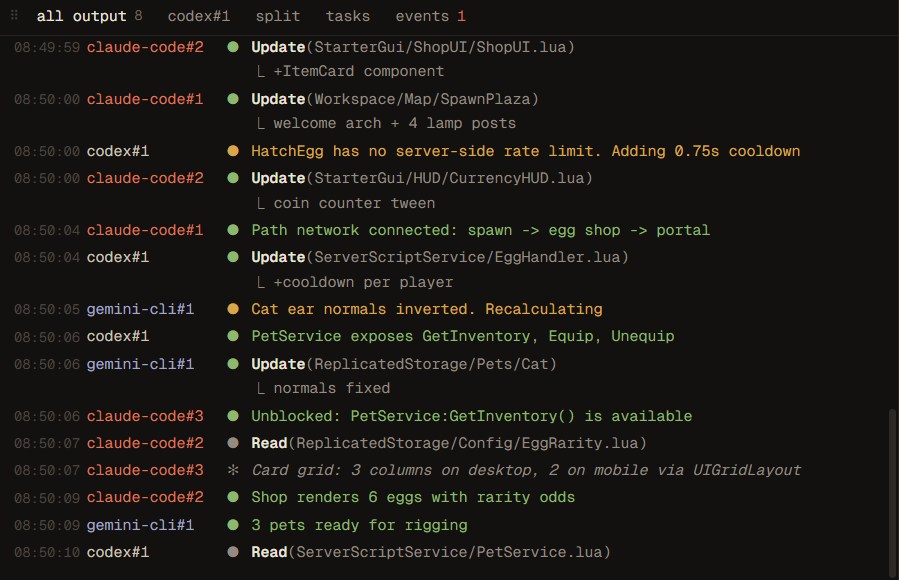Click the 'coin counter tween' sub-line
Screen dimensions: 899x580
[354, 203]
